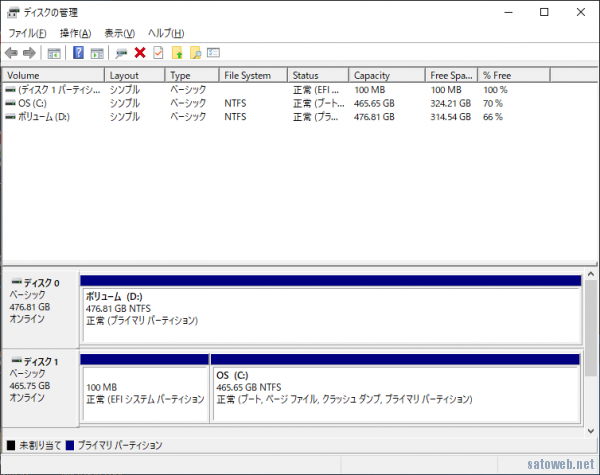Viewport: 600px width, 475px height.
Task: Click the folder with magnifier icon
Action: coord(195,53)
